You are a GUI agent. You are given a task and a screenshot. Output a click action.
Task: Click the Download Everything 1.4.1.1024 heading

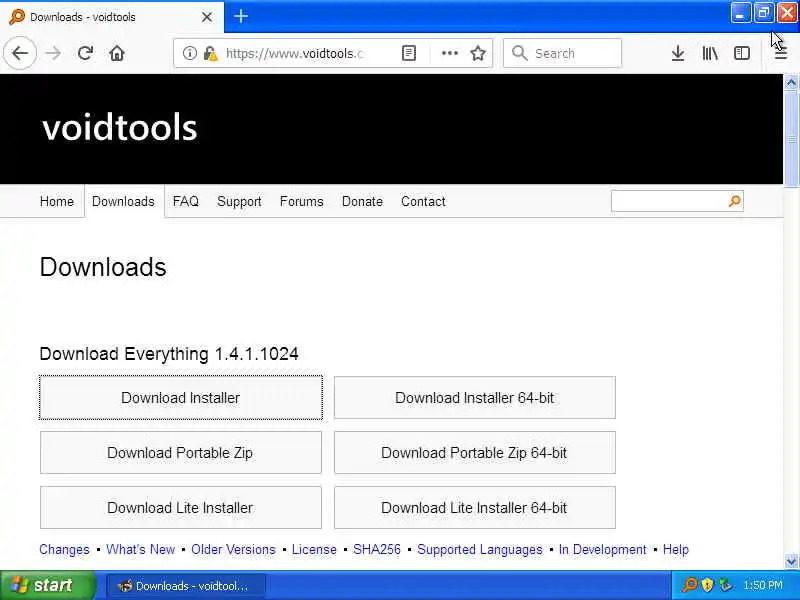169,354
